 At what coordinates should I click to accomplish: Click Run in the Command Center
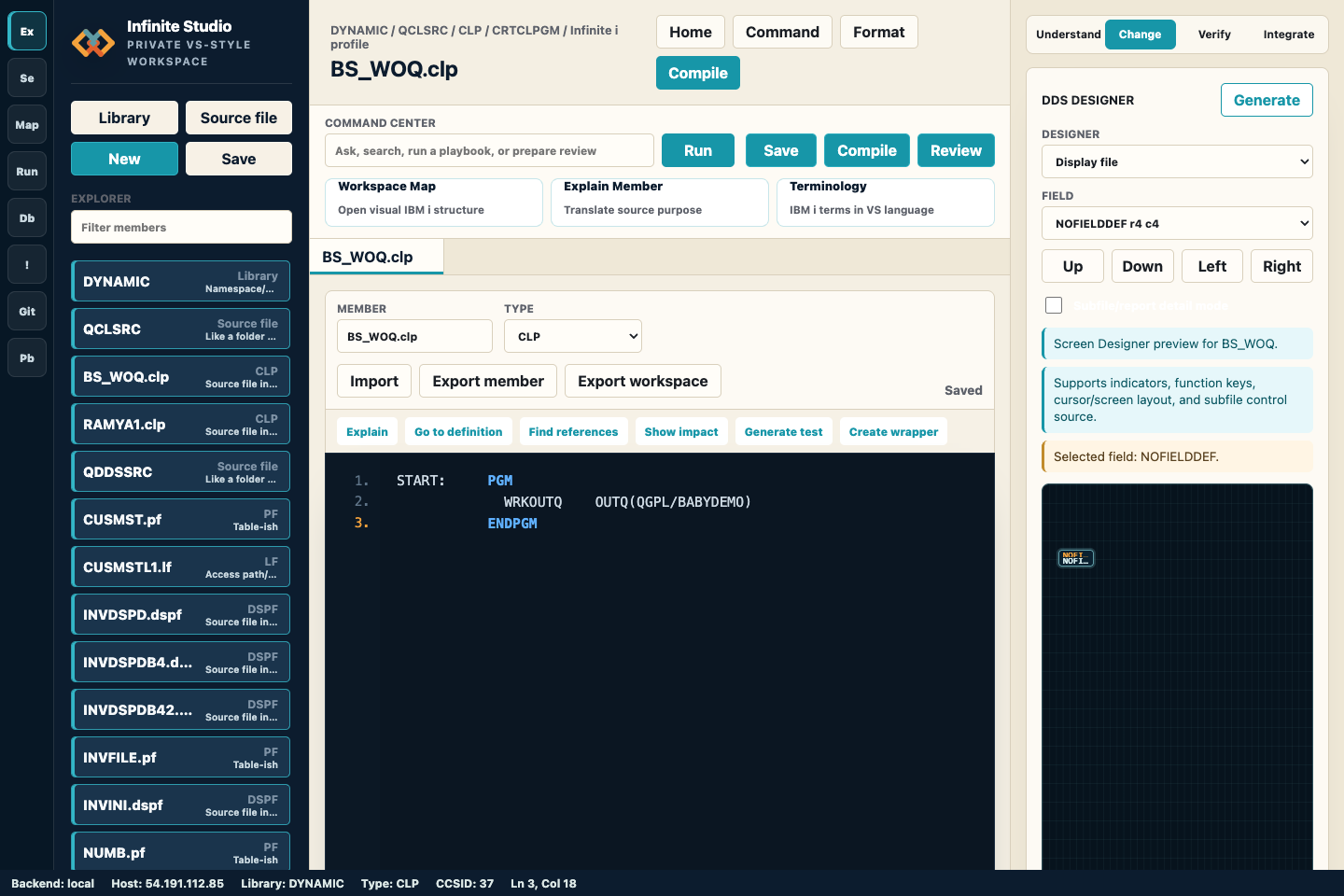[698, 150]
